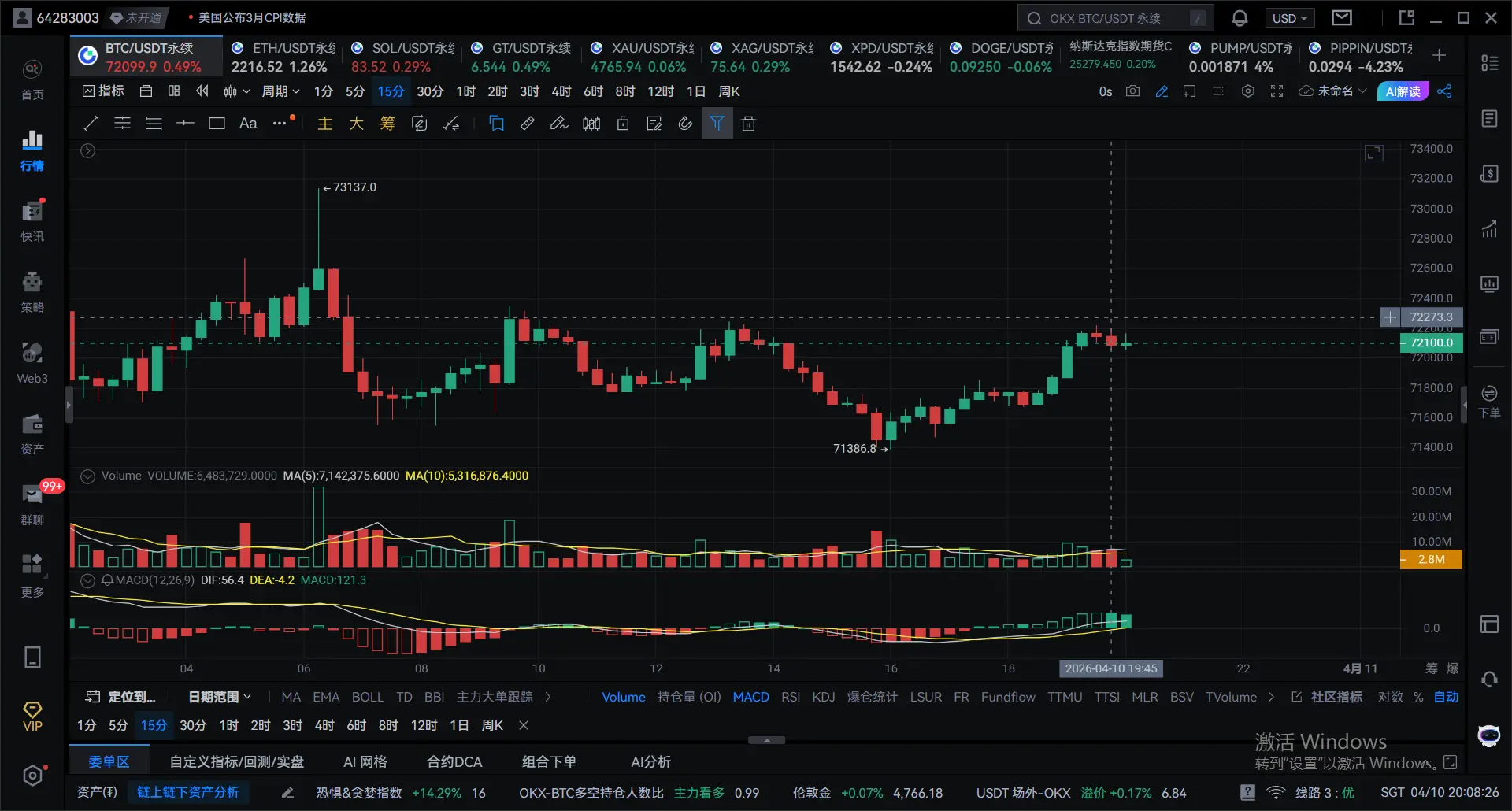This screenshot has width=1512, height=811.
Task: Collapse the MACD indicator panel
Action: coord(88,580)
